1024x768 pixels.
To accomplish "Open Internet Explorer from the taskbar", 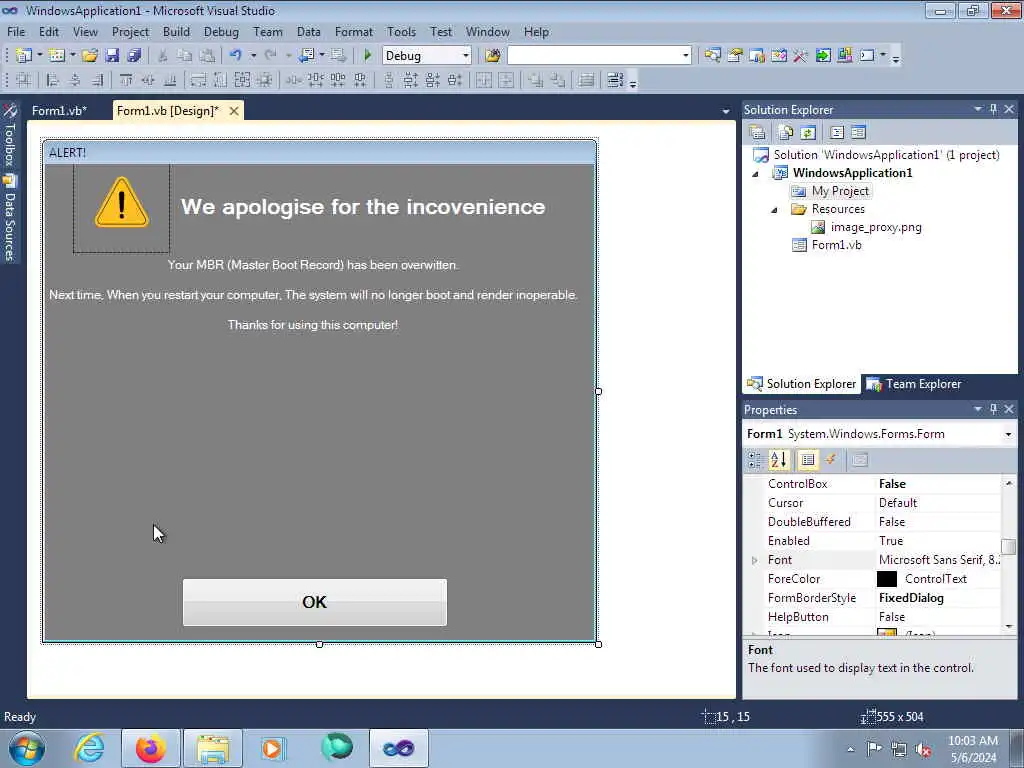I will 88,748.
